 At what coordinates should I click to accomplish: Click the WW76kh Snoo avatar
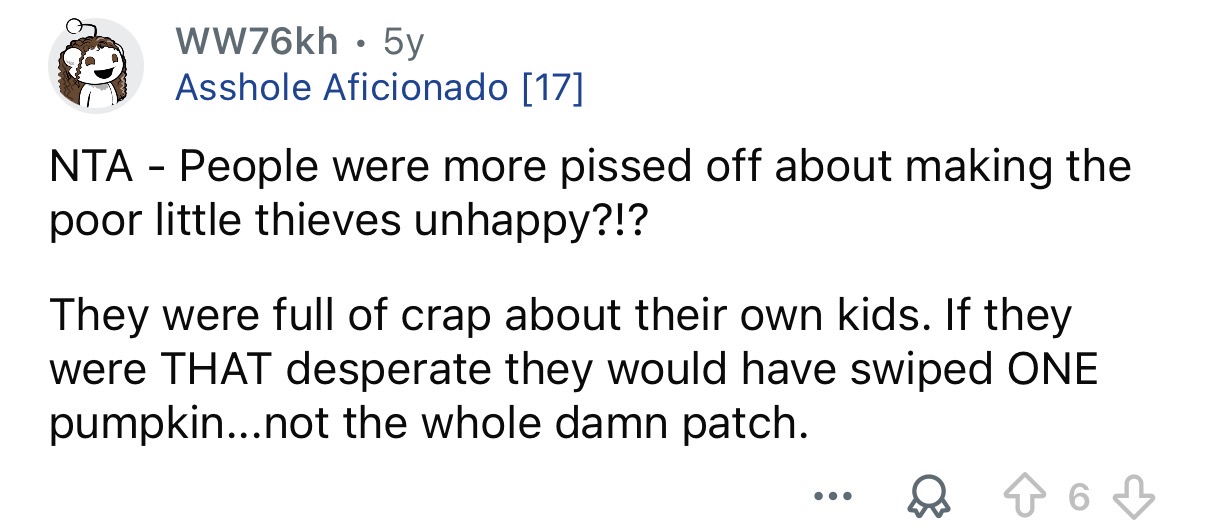click(97, 66)
